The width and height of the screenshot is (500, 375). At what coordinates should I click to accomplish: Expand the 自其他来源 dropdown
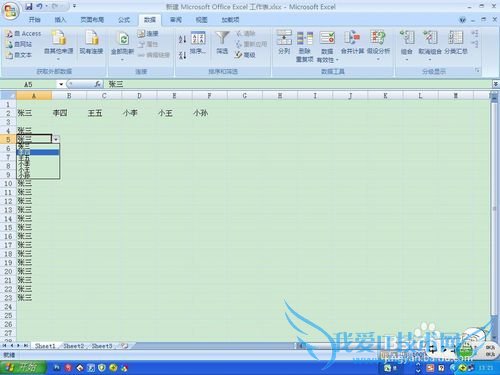(59, 59)
